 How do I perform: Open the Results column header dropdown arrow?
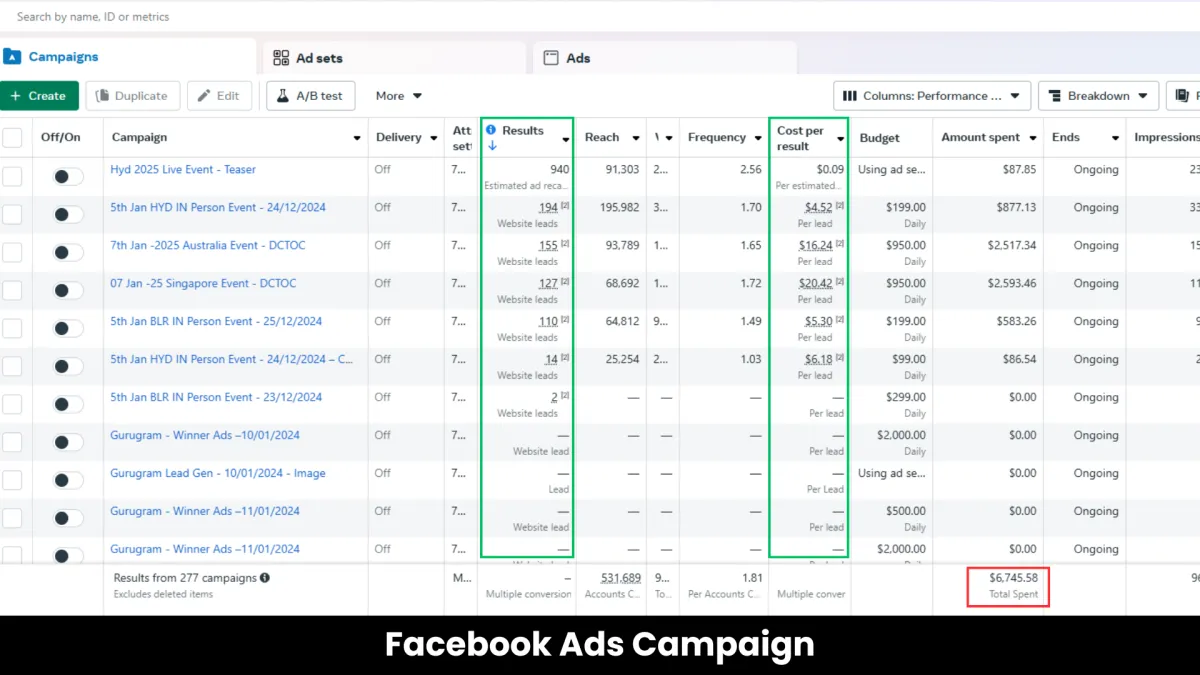click(566, 139)
